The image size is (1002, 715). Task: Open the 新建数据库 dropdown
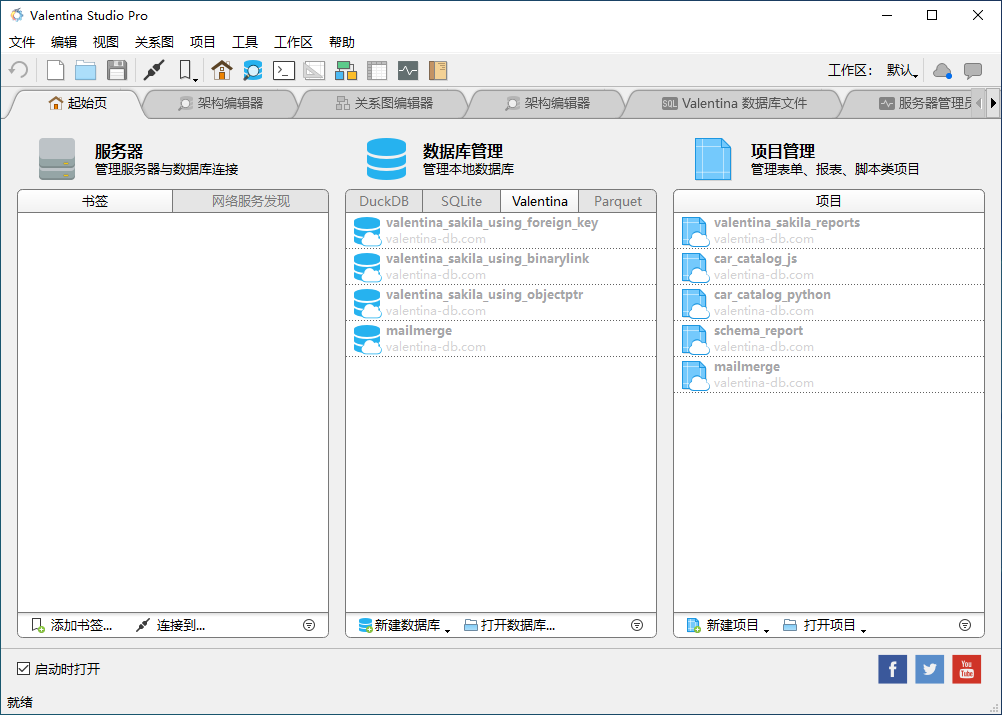[404, 626]
